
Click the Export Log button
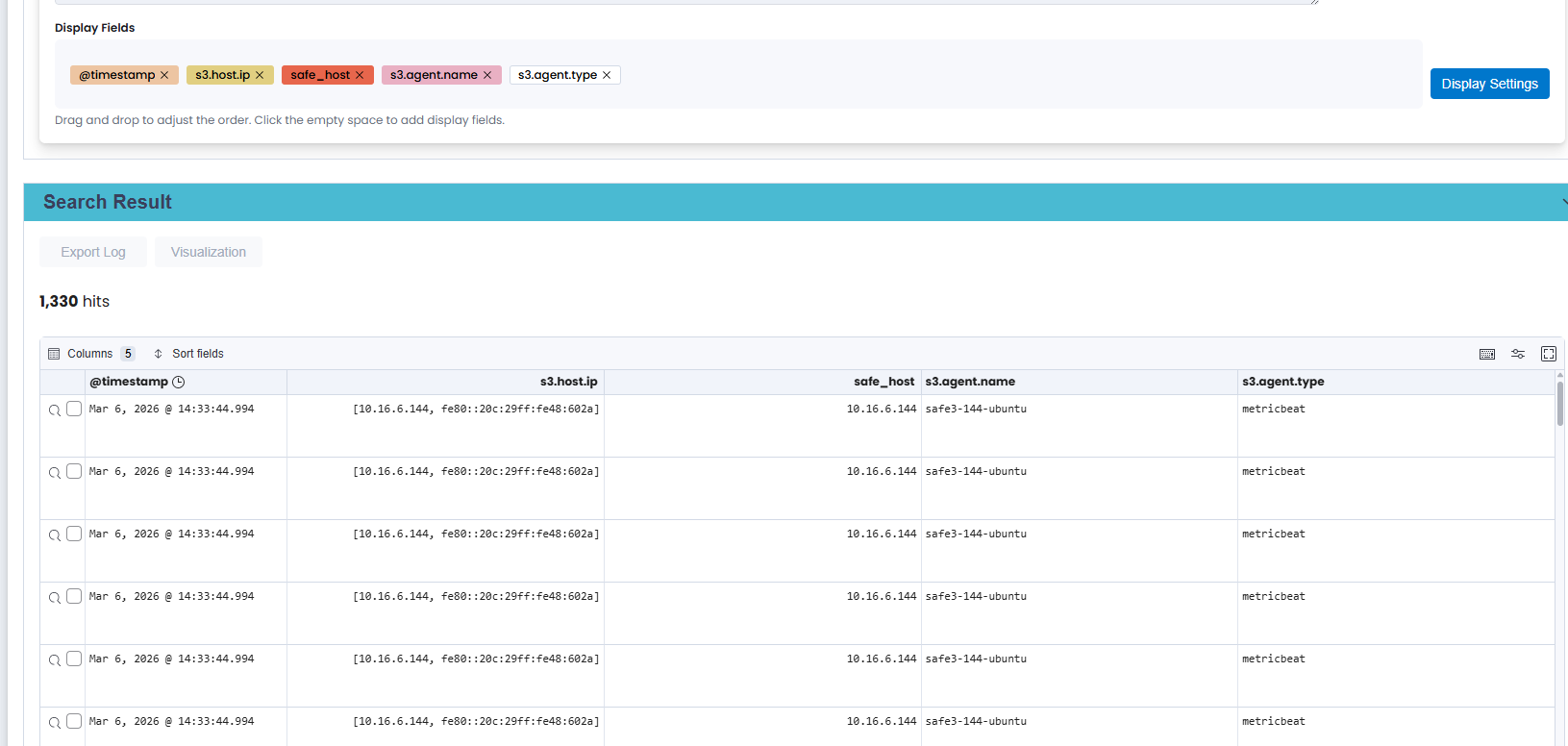[93, 252]
